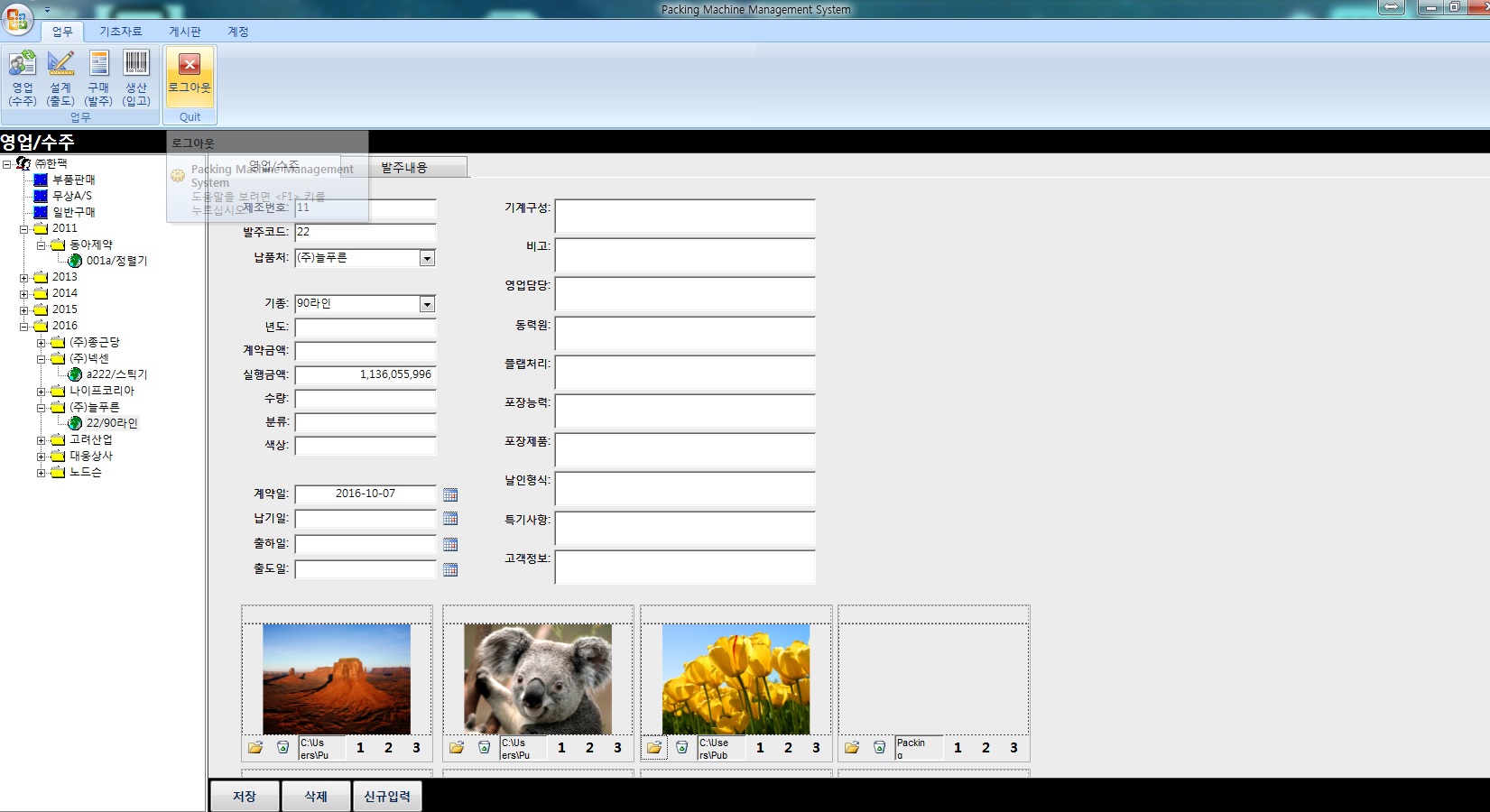Delete the koala image with recycle icon
The image size is (1490, 812).
(485, 748)
